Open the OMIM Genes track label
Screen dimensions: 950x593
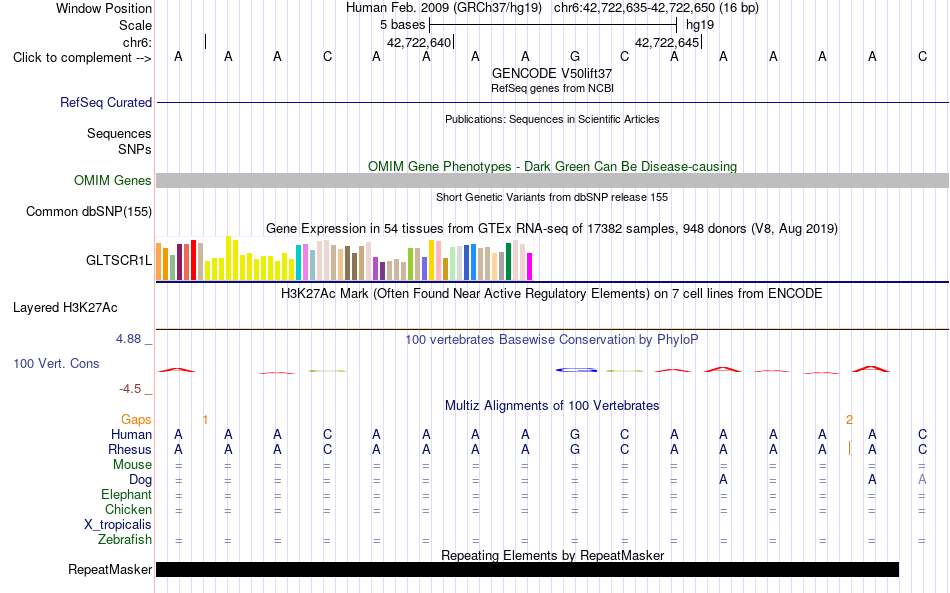112,181
